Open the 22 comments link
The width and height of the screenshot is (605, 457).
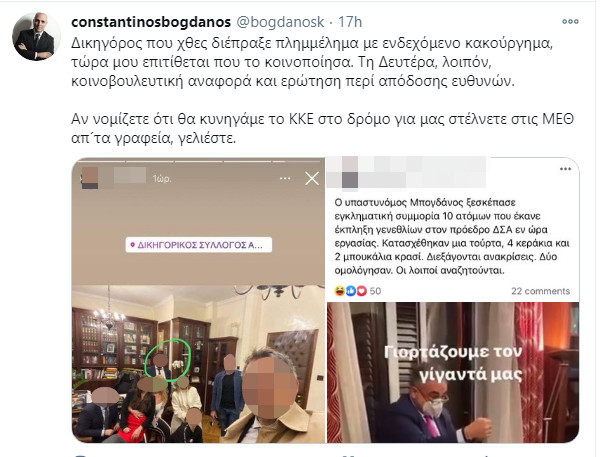coord(540,291)
